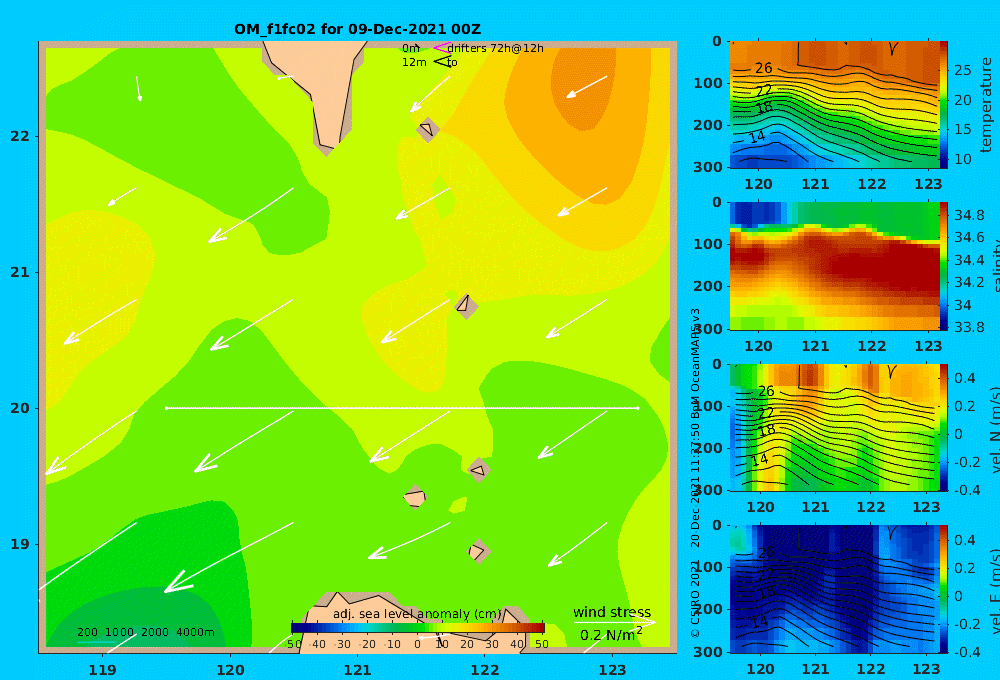Image resolution: width=1000 pixels, height=680 pixels.
Task: Click the '10' tick on temperature color bar
Action: pos(962,159)
